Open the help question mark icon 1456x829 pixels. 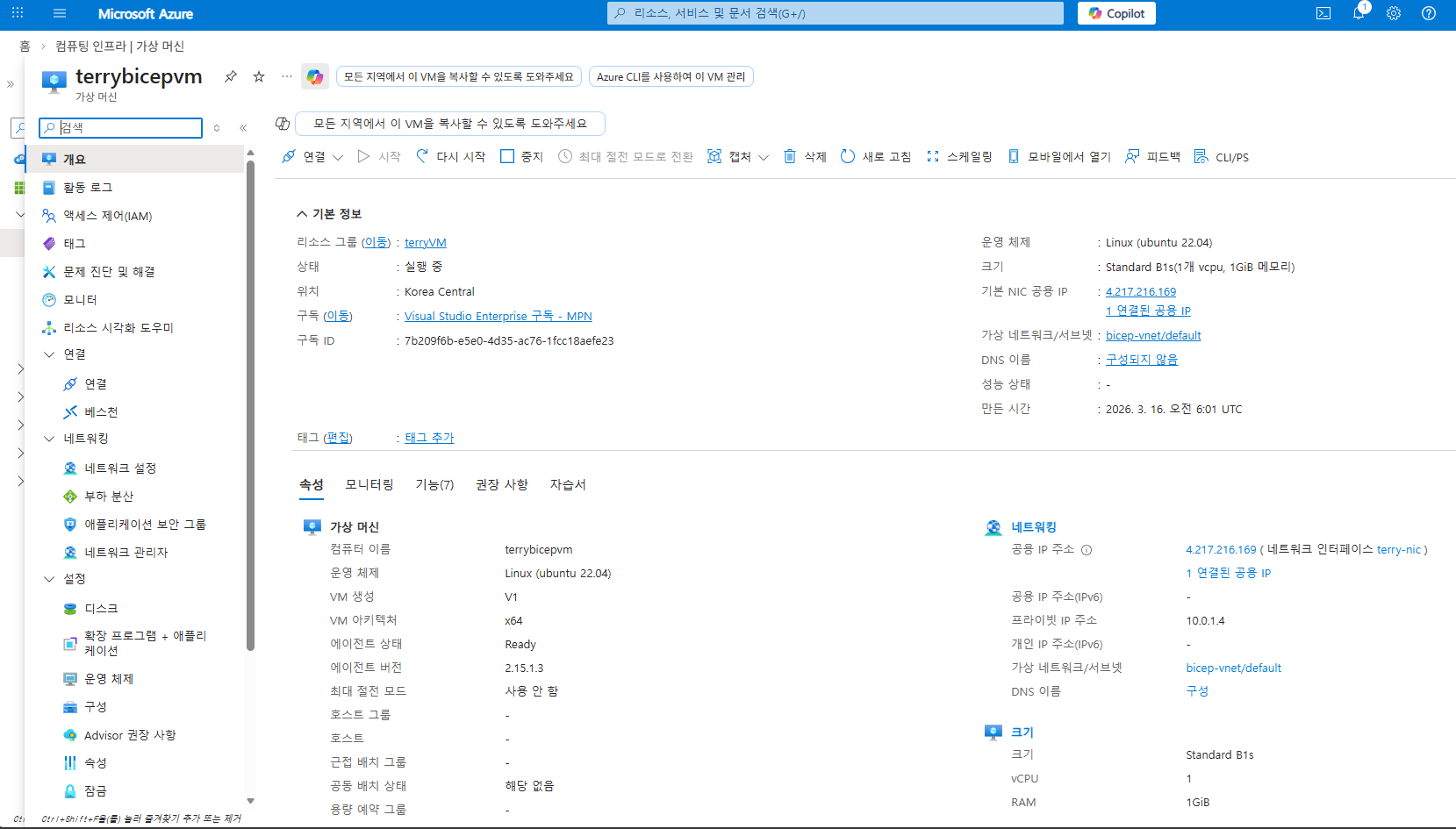[x=1429, y=13]
